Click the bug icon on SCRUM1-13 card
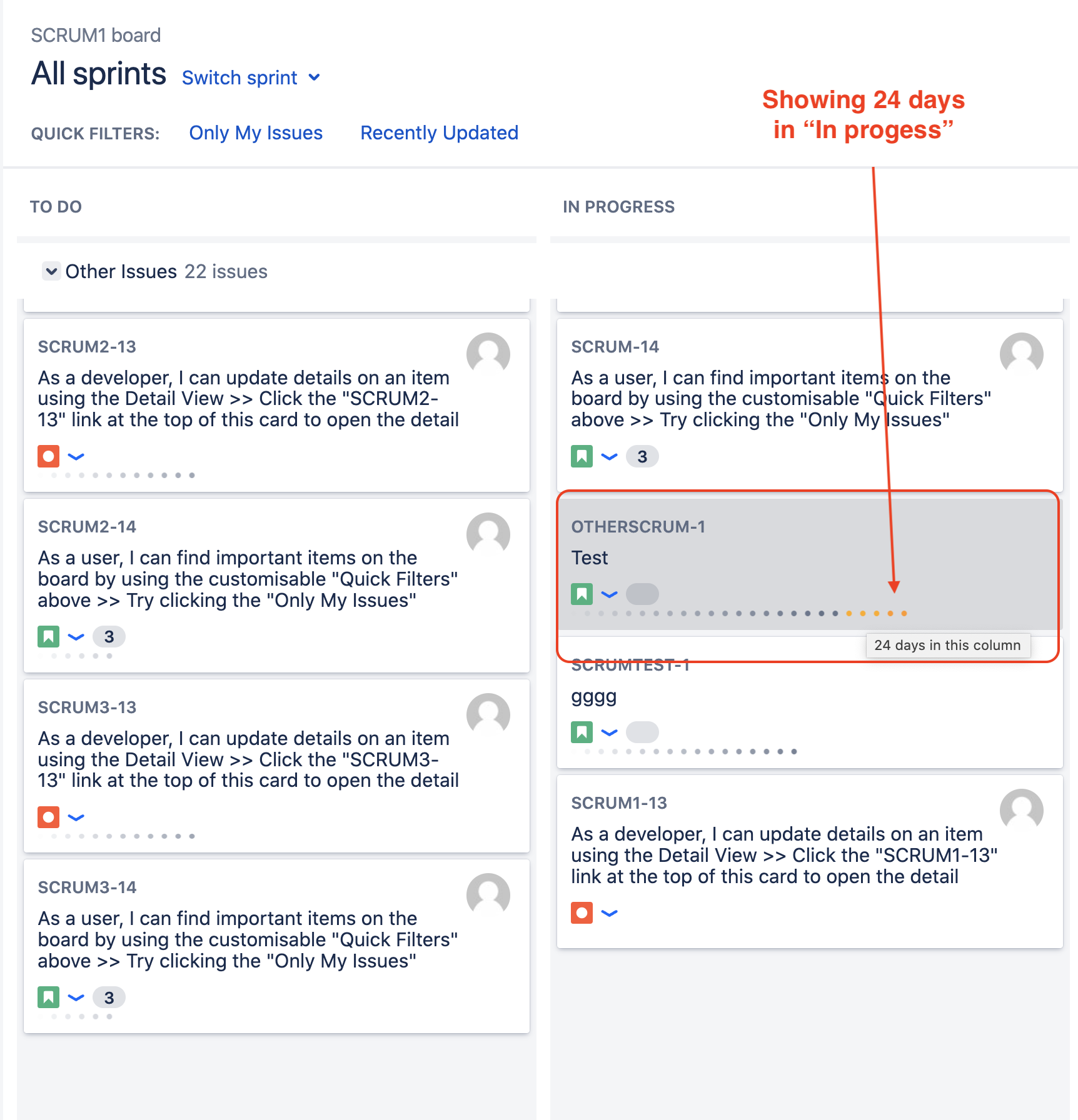Viewport: 1078px width, 1120px height. [582, 912]
